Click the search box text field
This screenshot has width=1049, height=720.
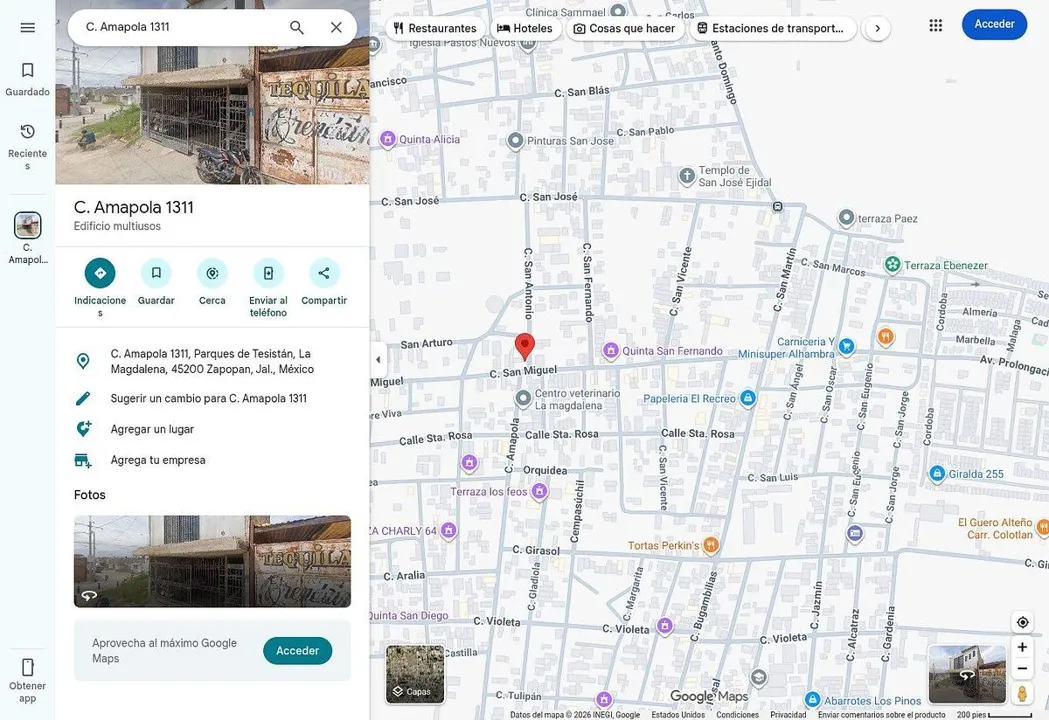181,27
